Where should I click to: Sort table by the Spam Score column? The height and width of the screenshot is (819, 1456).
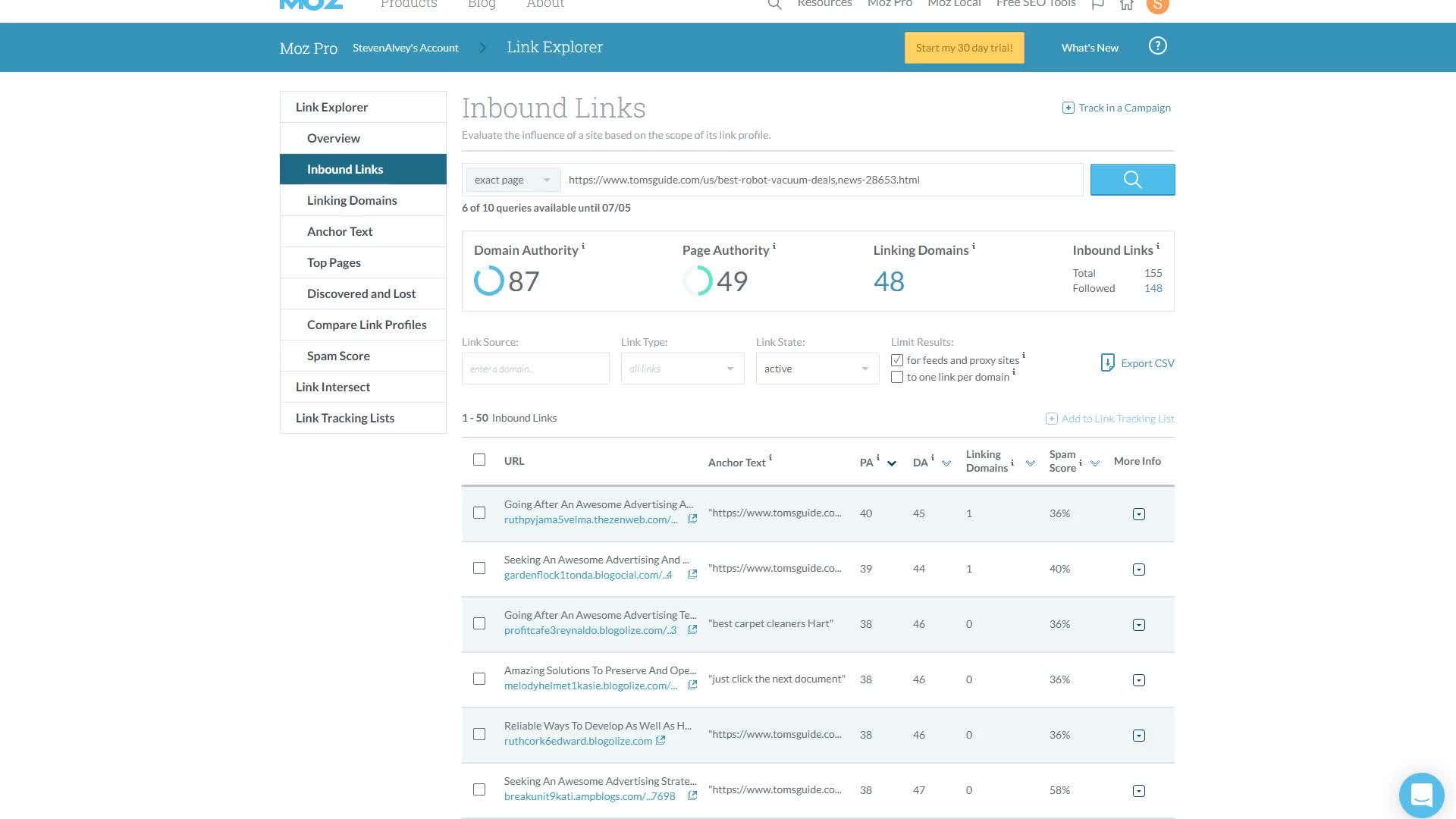click(x=1095, y=463)
